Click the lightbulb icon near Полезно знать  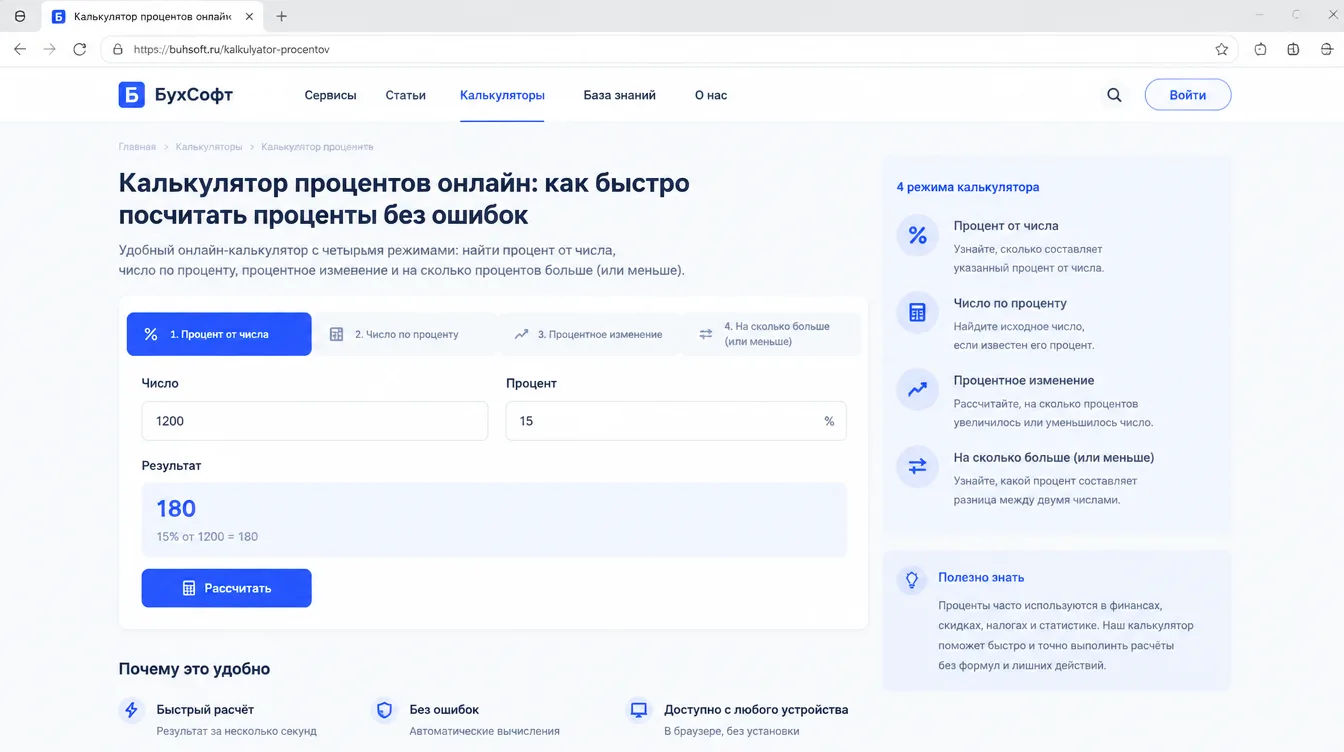(912, 579)
